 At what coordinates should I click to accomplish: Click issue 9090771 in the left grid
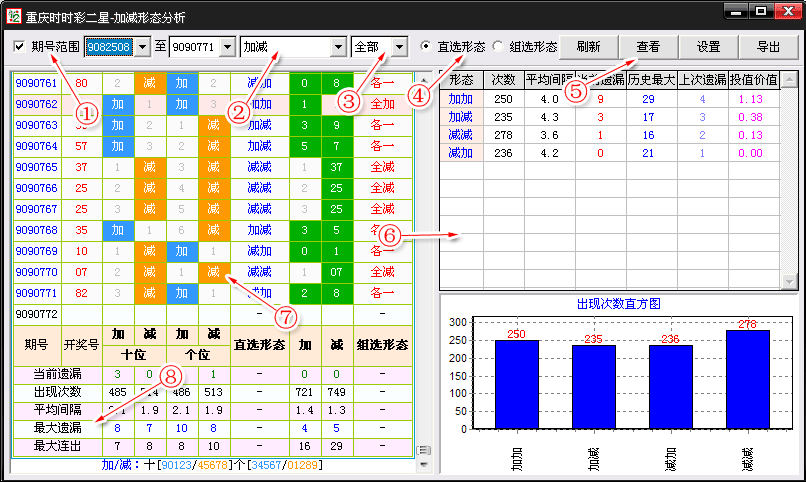tap(34, 293)
